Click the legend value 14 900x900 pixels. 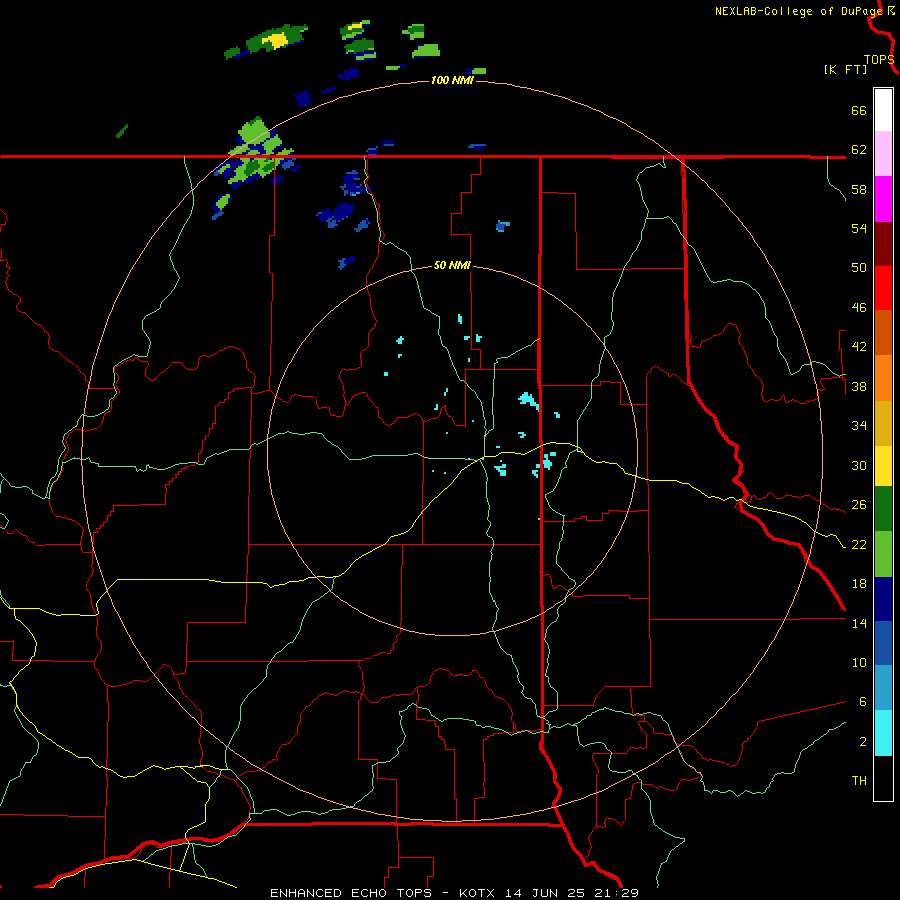[x=859, y=623]
